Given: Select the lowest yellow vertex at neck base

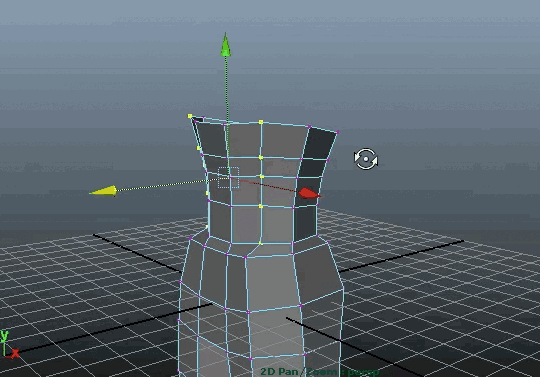Looking at the screenshot, I should click(x=261, y=243).
